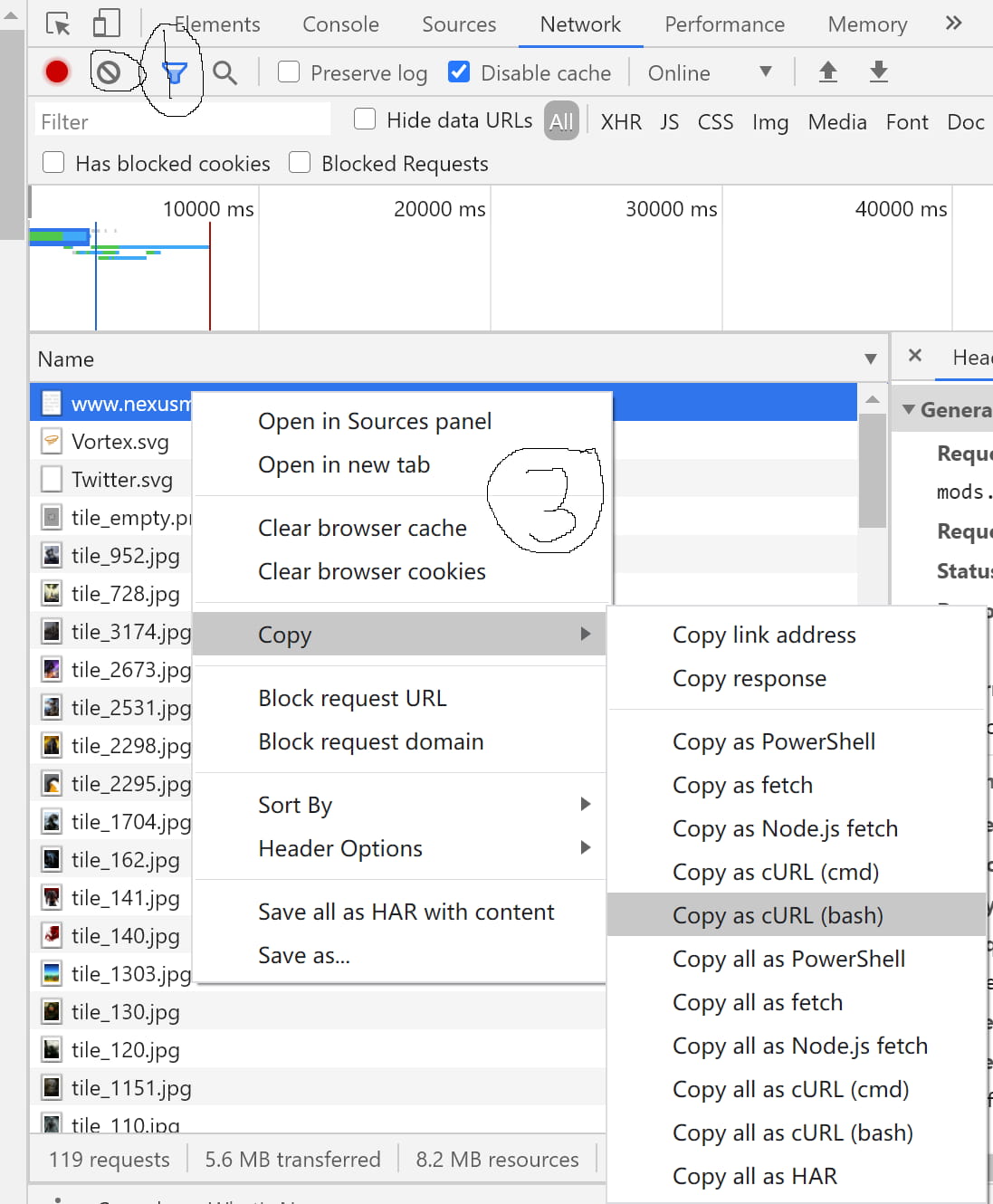Viewport: 993px width, 1204px height.
Task: Select the All filter type
Action: click(x=561, y=121)
